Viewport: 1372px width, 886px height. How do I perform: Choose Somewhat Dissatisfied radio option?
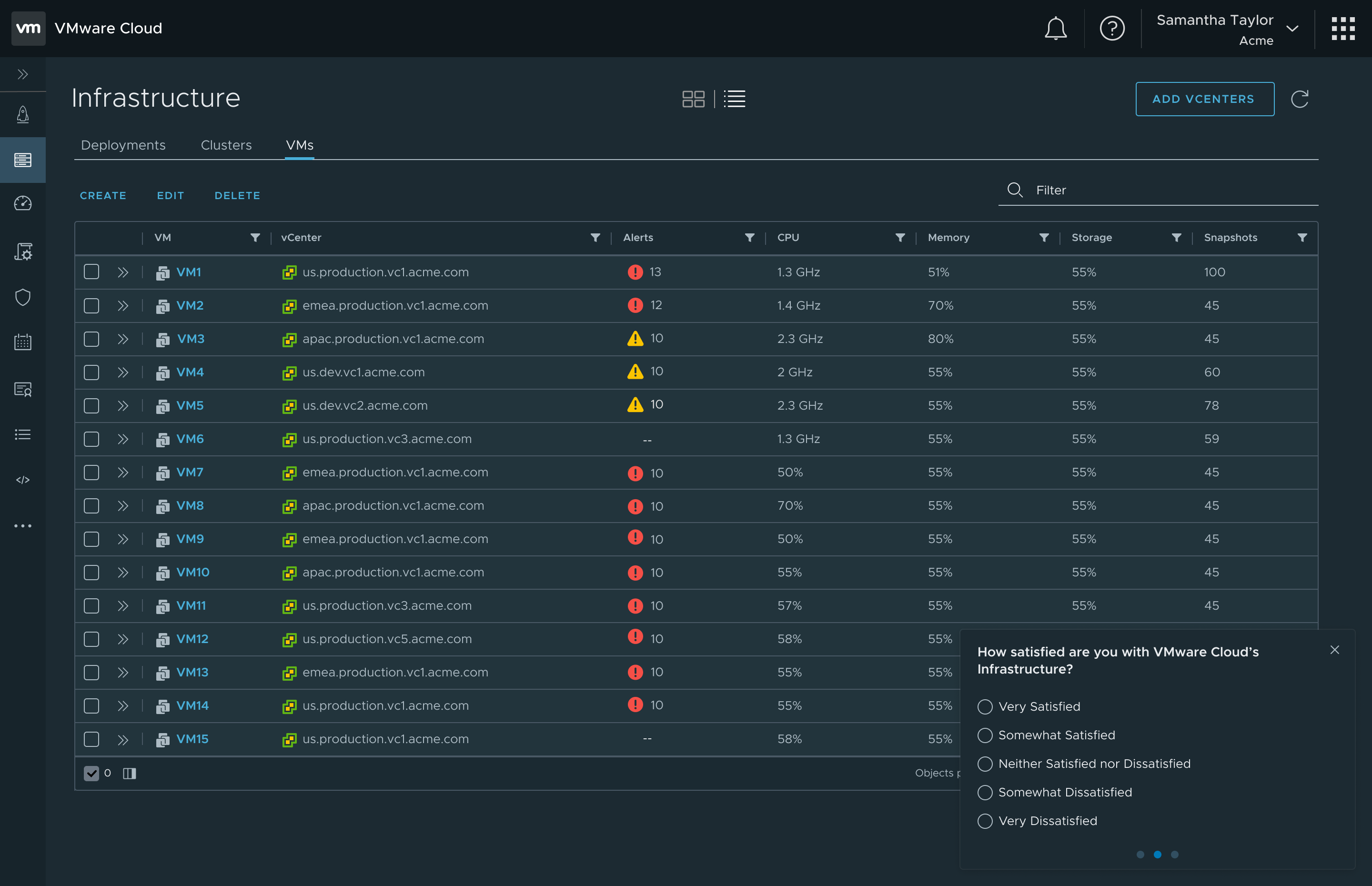(985, 792)
